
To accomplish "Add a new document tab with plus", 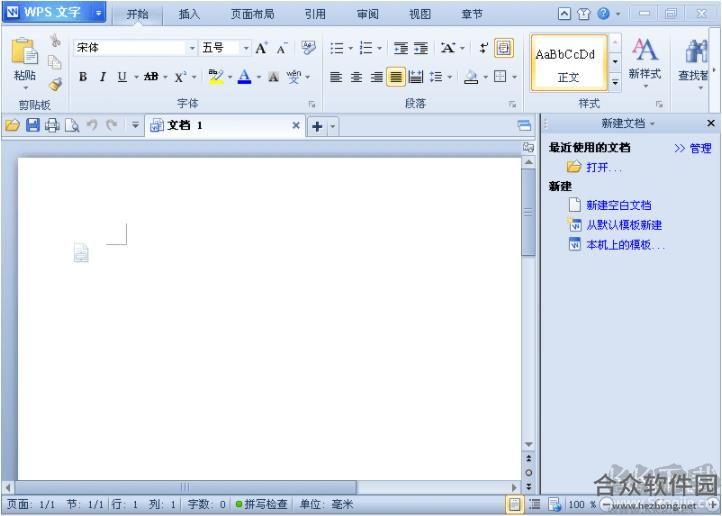I will click(317, 126).
